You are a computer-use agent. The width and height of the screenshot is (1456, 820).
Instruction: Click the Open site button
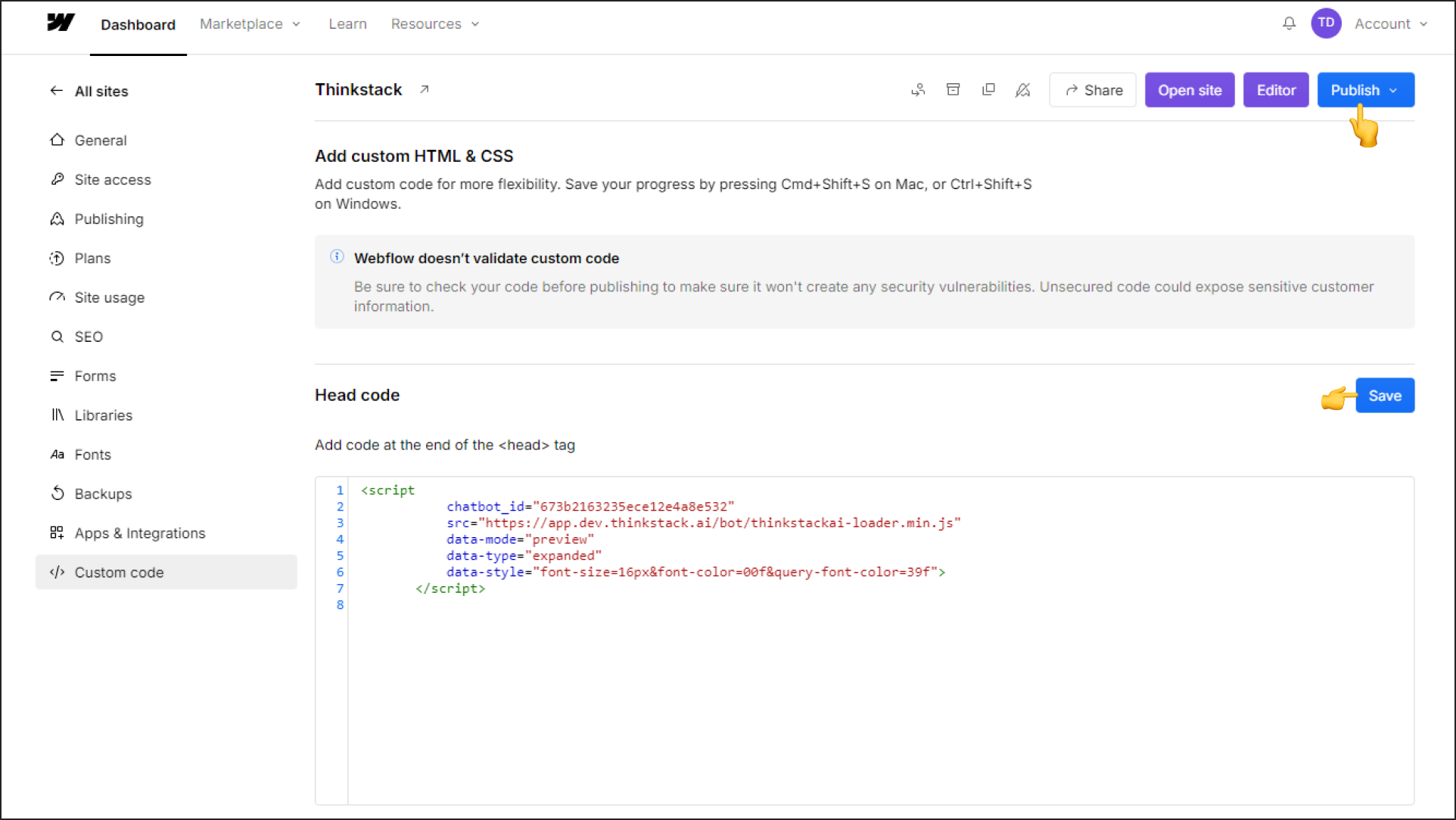(x=1189, y=90)
